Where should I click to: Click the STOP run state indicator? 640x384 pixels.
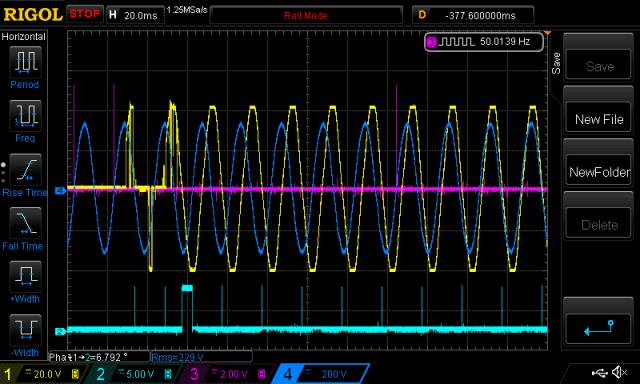coord(85,14)
